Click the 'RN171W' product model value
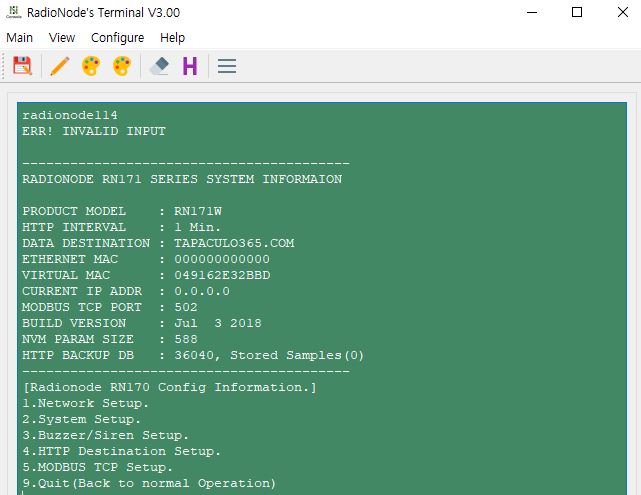The image size is (641, 495). click(198, 211)
